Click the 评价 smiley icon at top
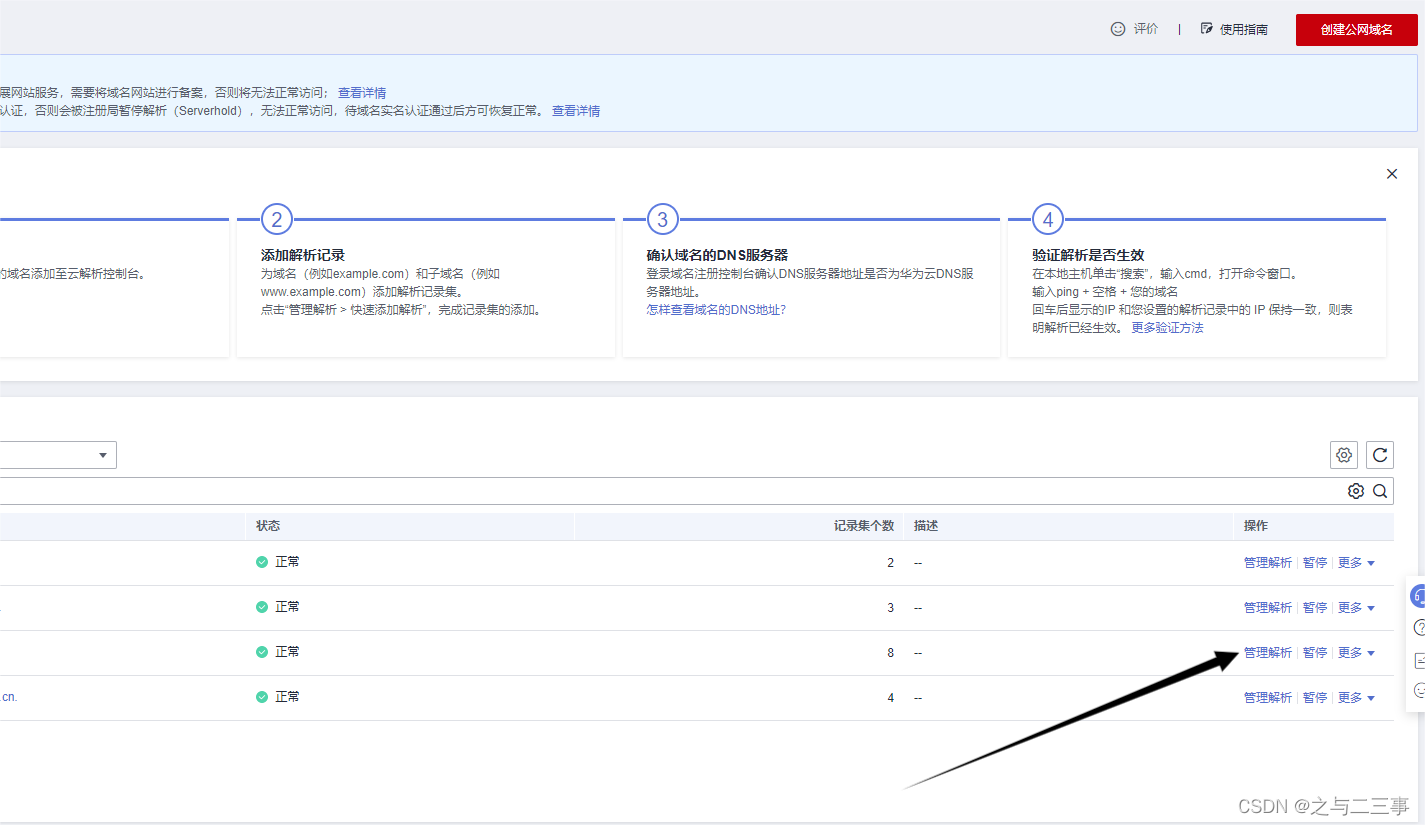The image size is (1425, 825). (x=1118, y=29)
